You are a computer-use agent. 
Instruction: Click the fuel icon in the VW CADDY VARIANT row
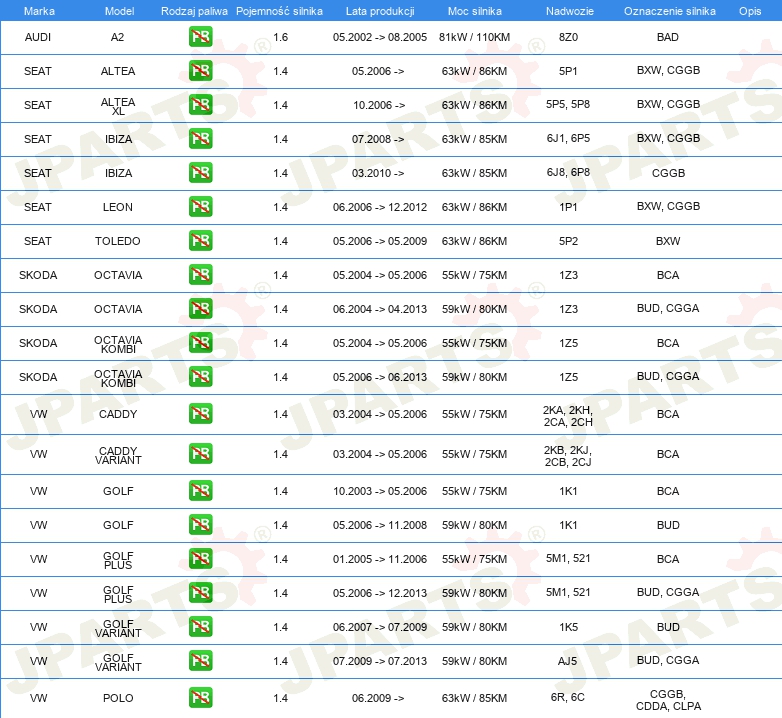pyautogui.click(x=200, y=453)
